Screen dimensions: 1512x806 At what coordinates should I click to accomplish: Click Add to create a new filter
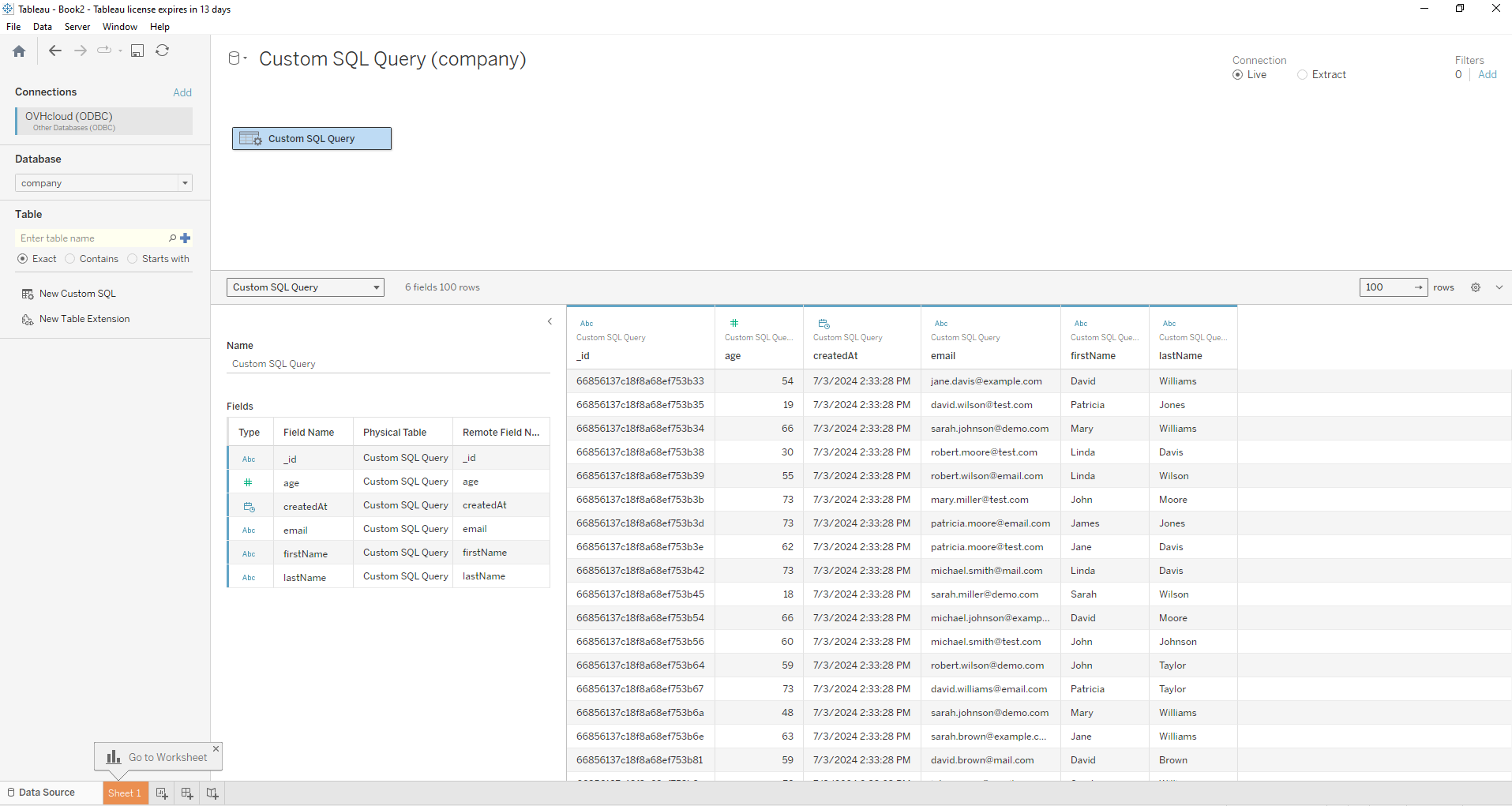coord(1488,74)
